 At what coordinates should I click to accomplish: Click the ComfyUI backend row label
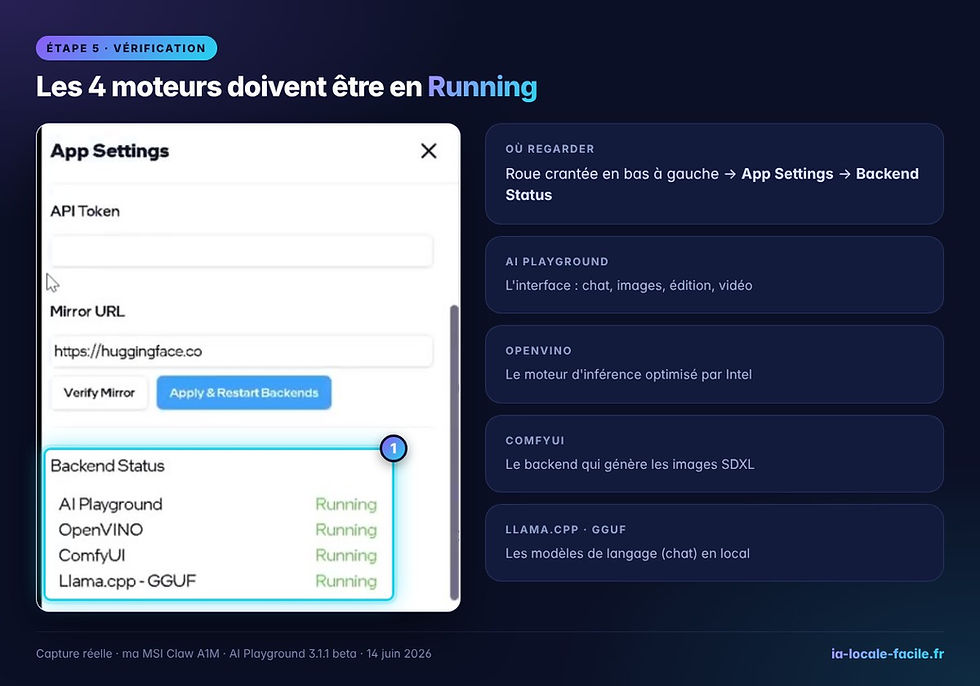pyautogui.click(x=92, y=555)
